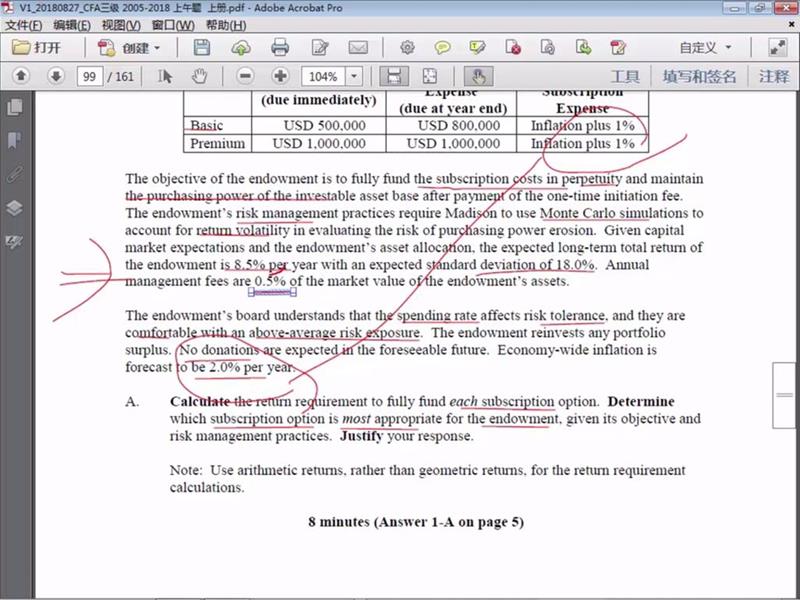The image size is (800, 600).
Task: Show bookmarks sidebar panel
Action: click(x=15, y=140)
